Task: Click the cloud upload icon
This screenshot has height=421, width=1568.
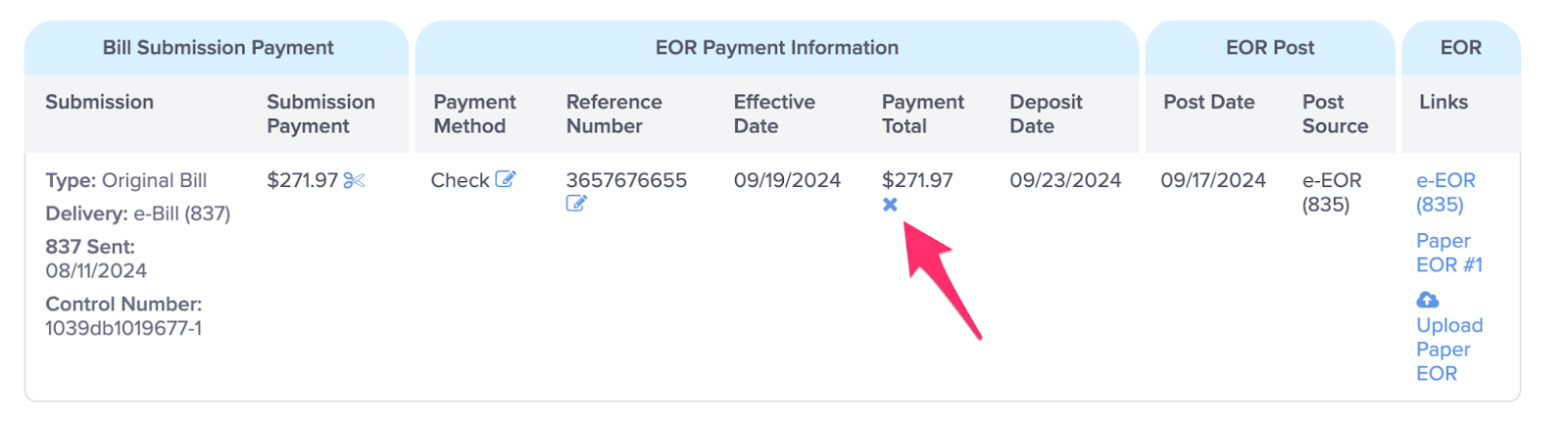Action: tap(1428, 300)
